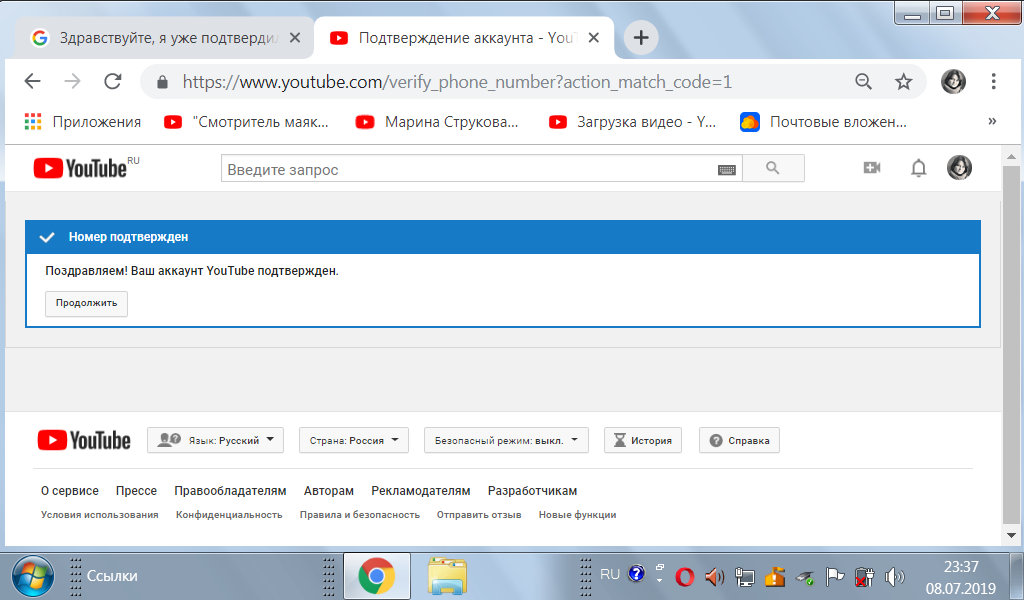The height and width of the screenshot is (600, 1024).
Task: Click the Action Center flag tray icon
Action: tap(835, 577)
